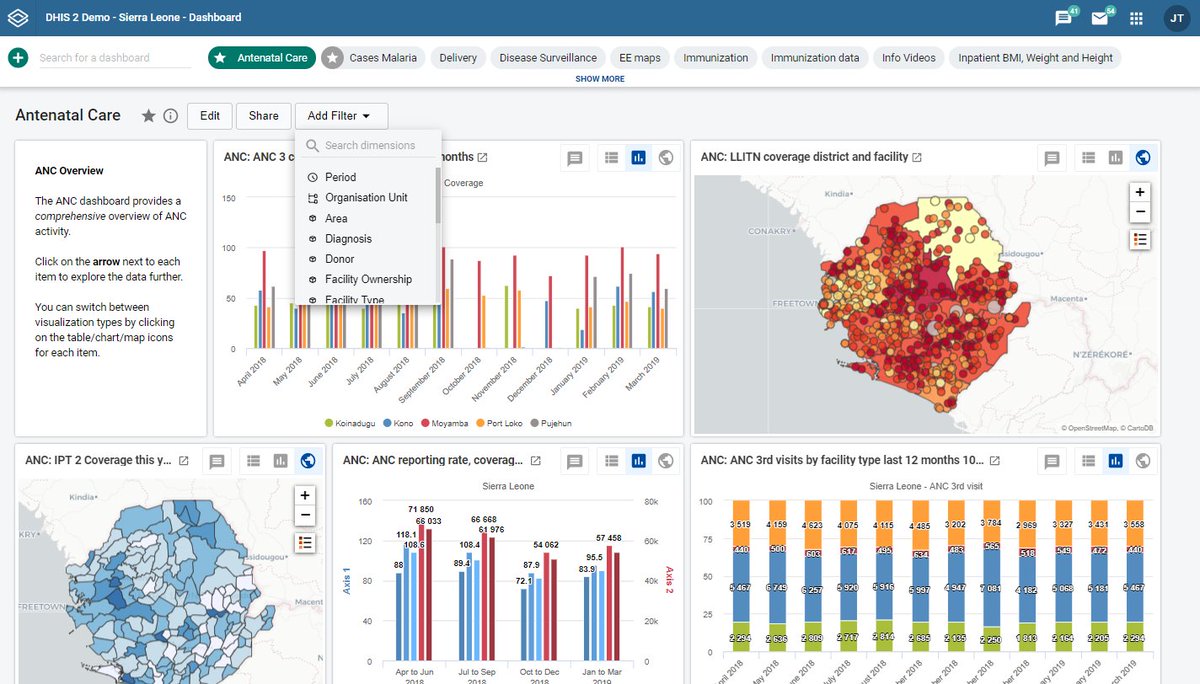
Task: Click the Share button
Action: (263, 115)
